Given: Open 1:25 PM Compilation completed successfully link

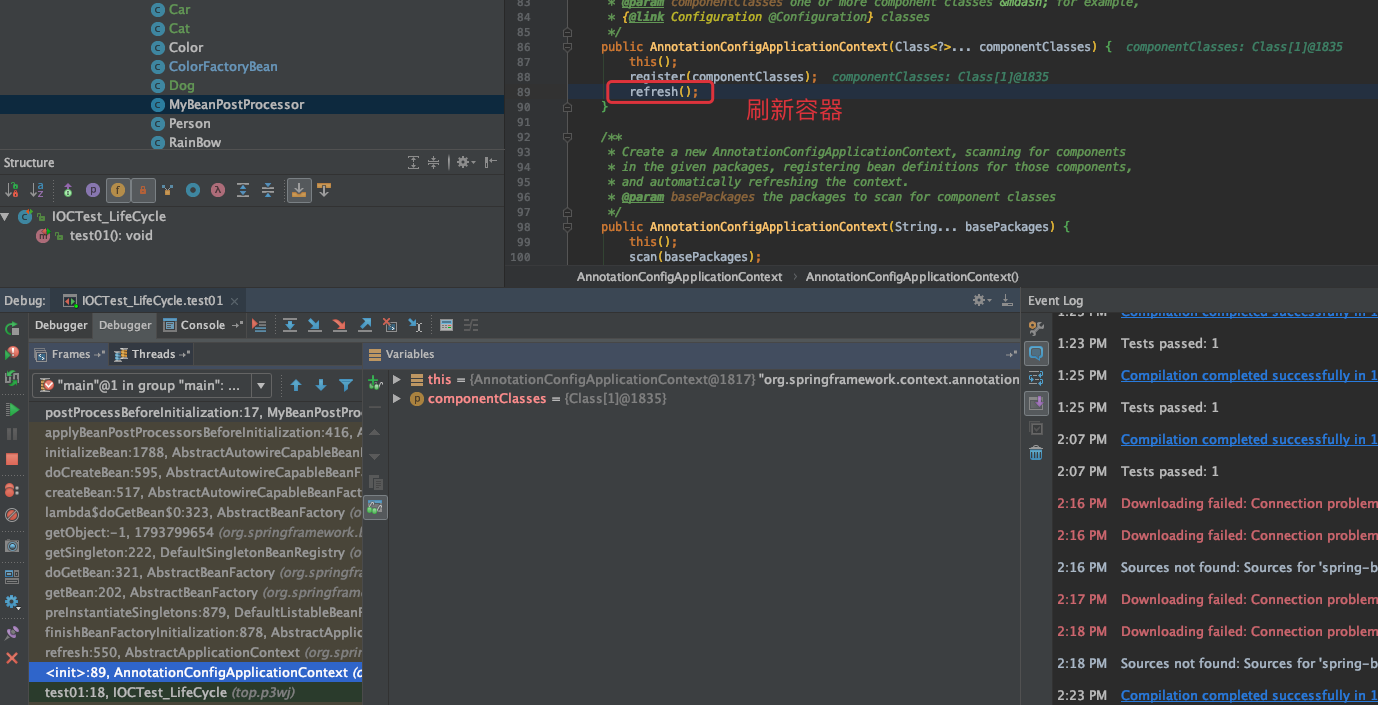Looking at the screenshot, I should coord(1249,375).
